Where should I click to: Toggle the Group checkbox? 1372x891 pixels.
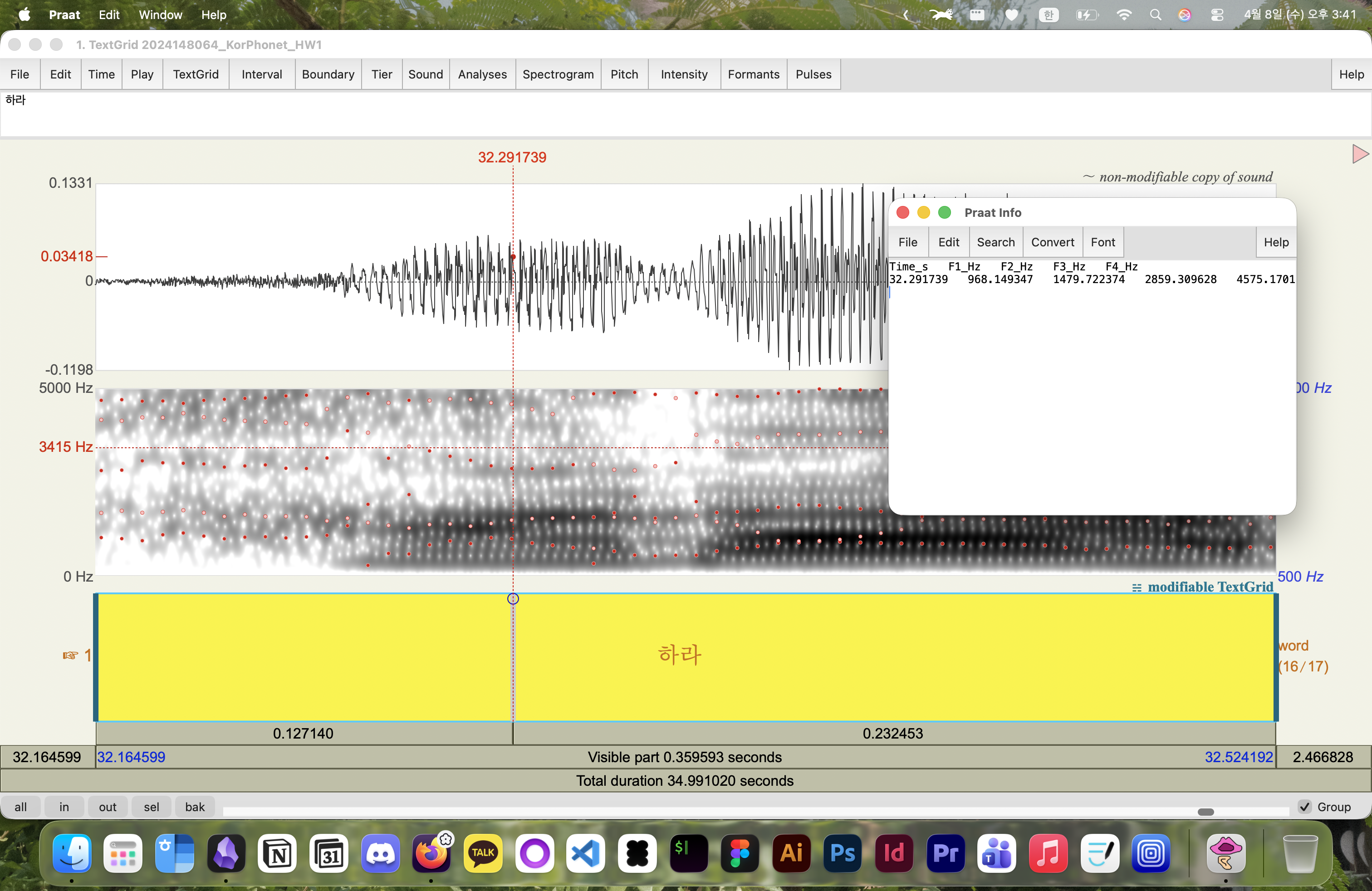[x=1305, y=807]
